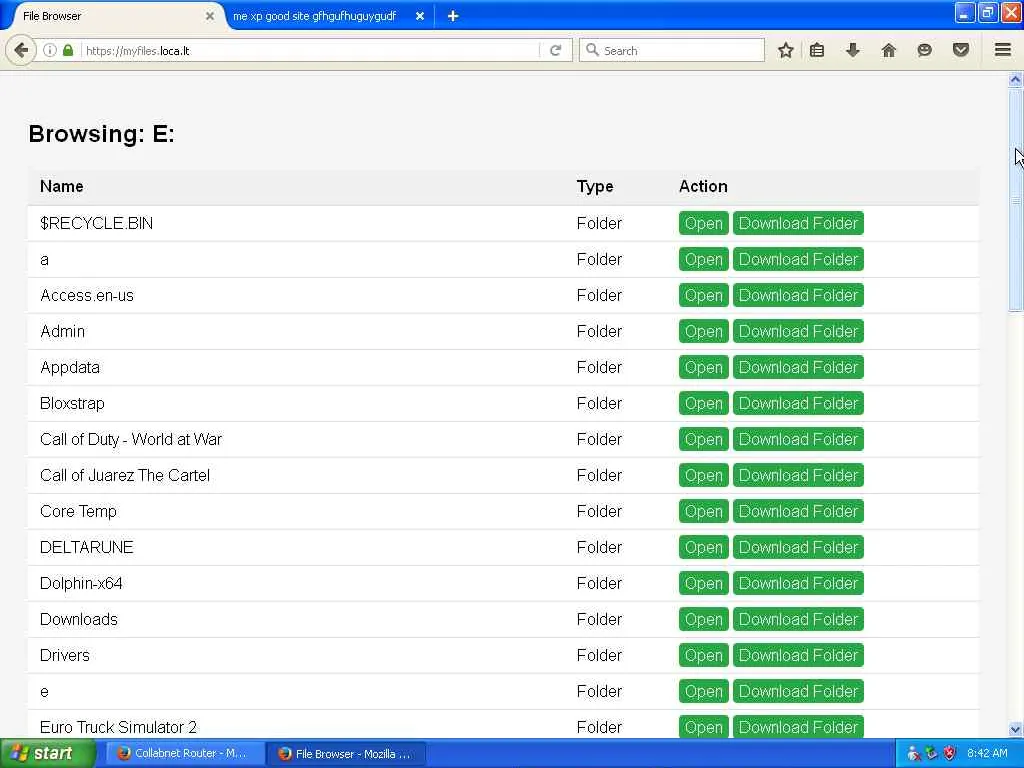Screen dimensions: 1024x768
Task: Go to the Firefox home page icon
Action: 889,50
